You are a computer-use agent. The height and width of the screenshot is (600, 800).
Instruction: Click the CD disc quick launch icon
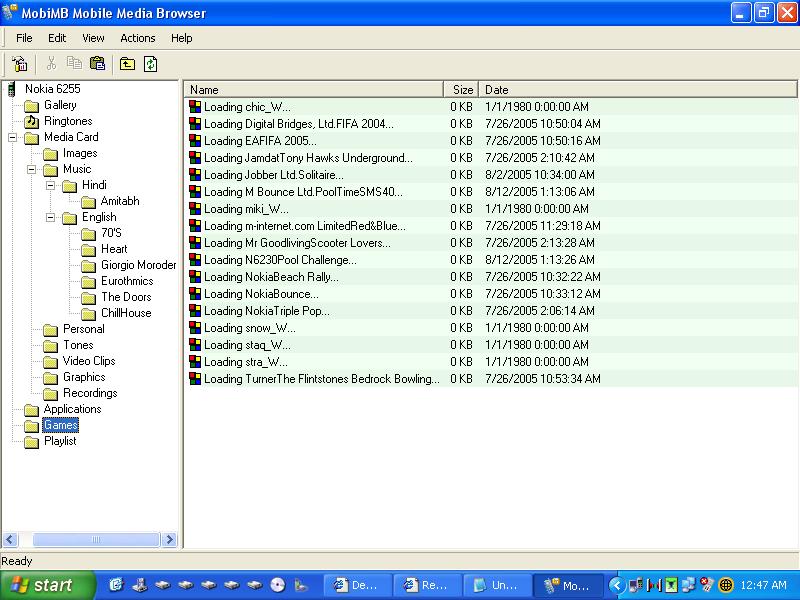tap(278, 585)
